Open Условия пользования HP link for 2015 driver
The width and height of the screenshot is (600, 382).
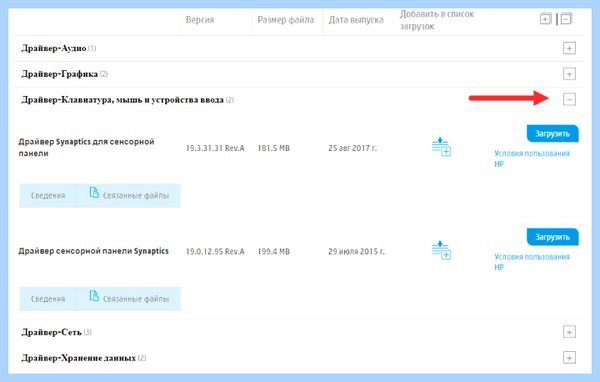pos(532,262)
